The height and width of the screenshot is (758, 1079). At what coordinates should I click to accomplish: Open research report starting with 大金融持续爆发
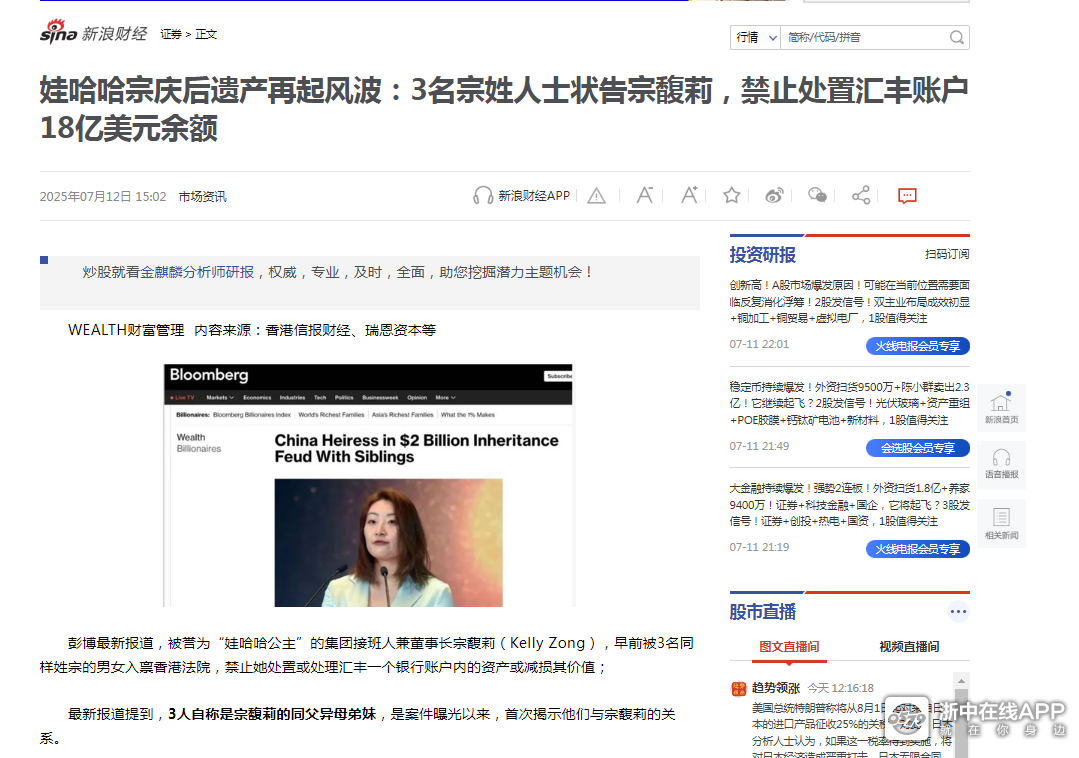click(850, 505)
